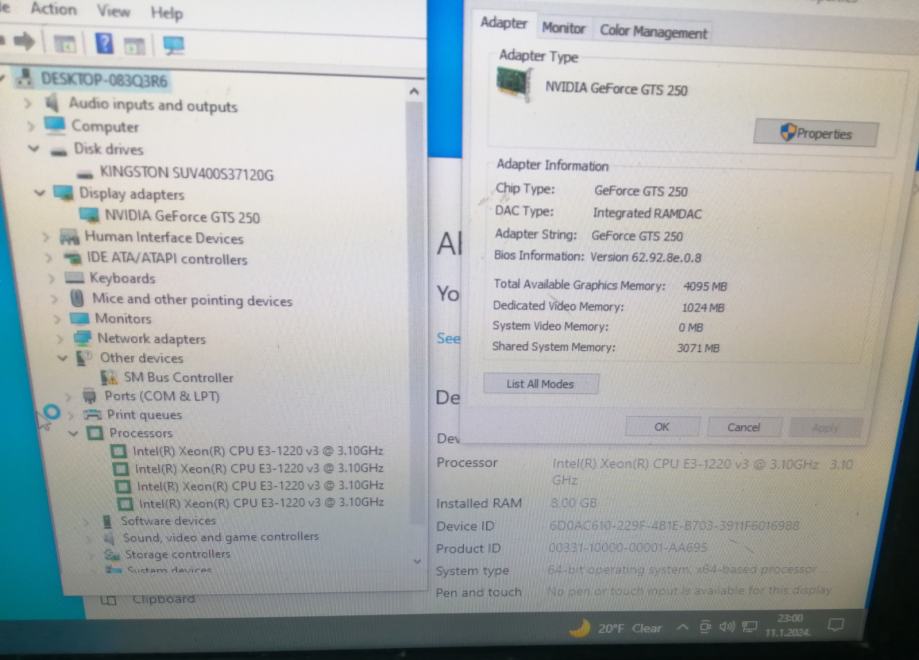
Task: Click the Print queues printer icon
Action: click(x=93, y=414)
